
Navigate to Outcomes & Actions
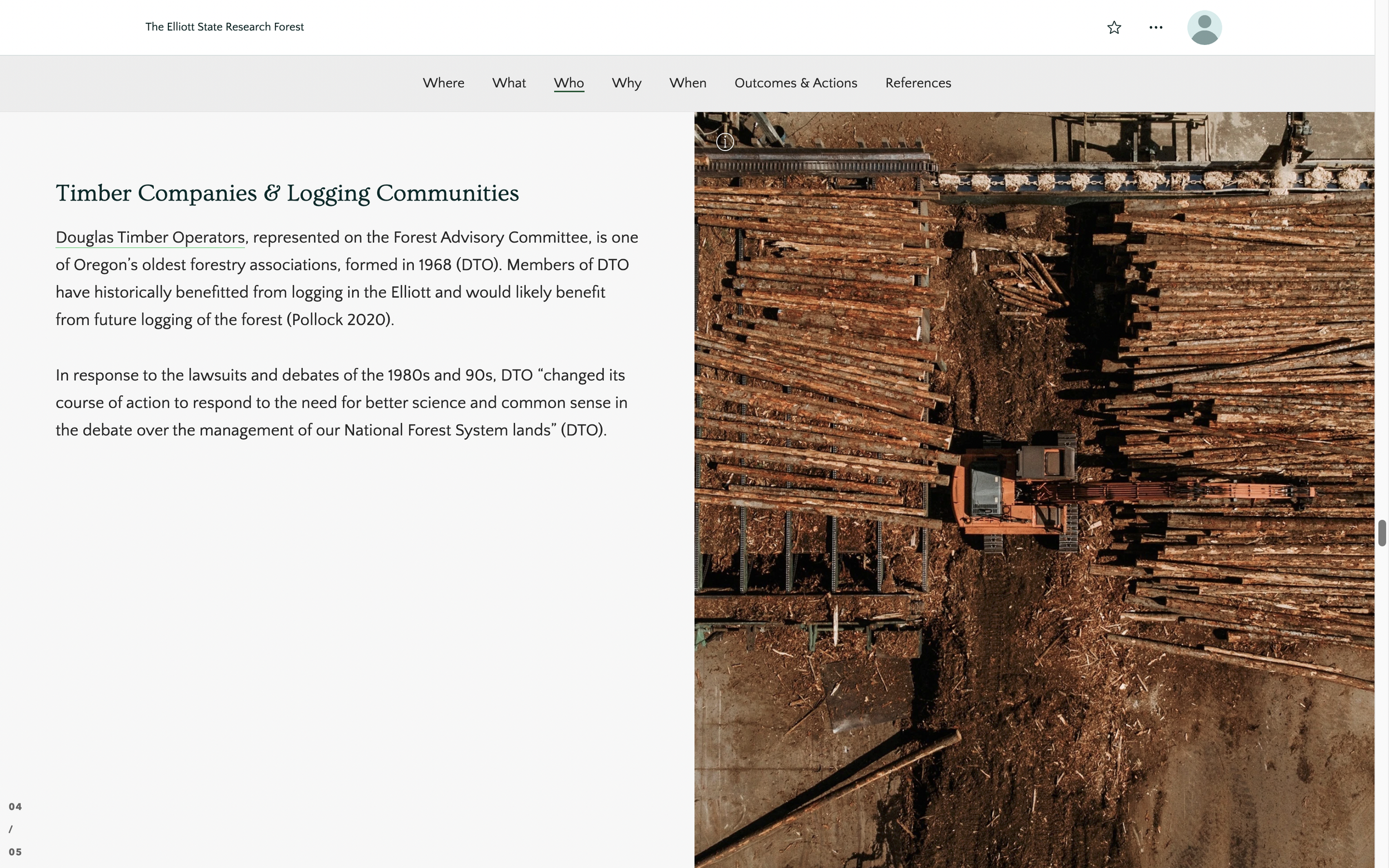click(x=795, y=83)
